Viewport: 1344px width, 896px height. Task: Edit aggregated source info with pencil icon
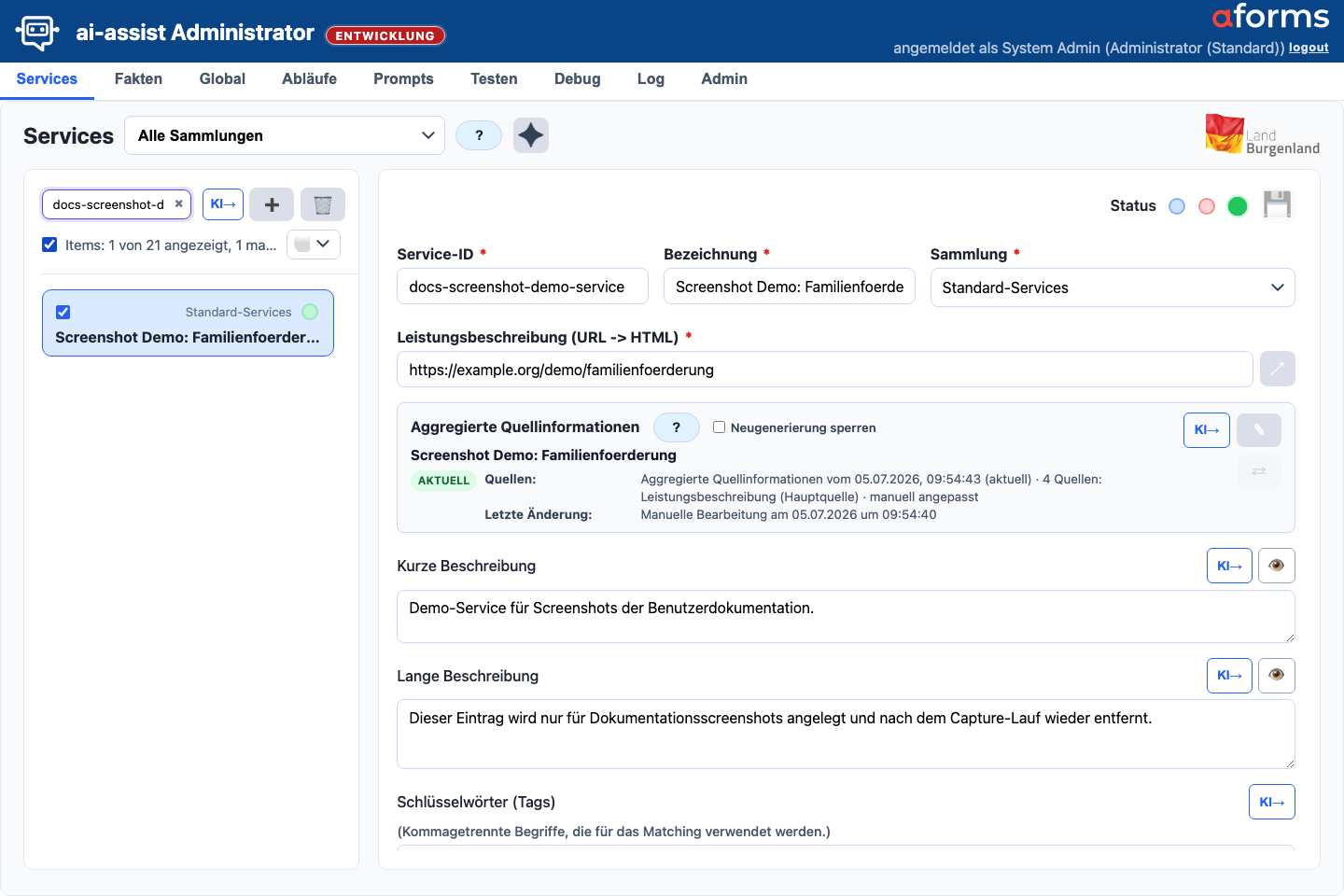pyautogui.click(x=1259, y=429)
